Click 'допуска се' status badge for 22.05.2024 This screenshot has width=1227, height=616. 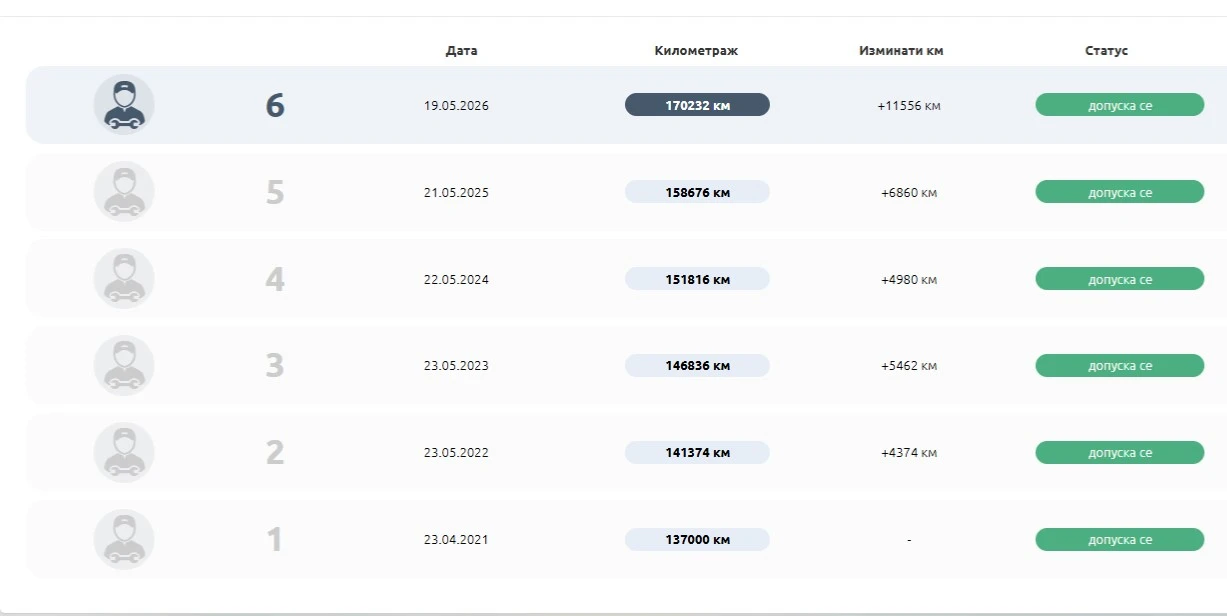coord(1120,279)
